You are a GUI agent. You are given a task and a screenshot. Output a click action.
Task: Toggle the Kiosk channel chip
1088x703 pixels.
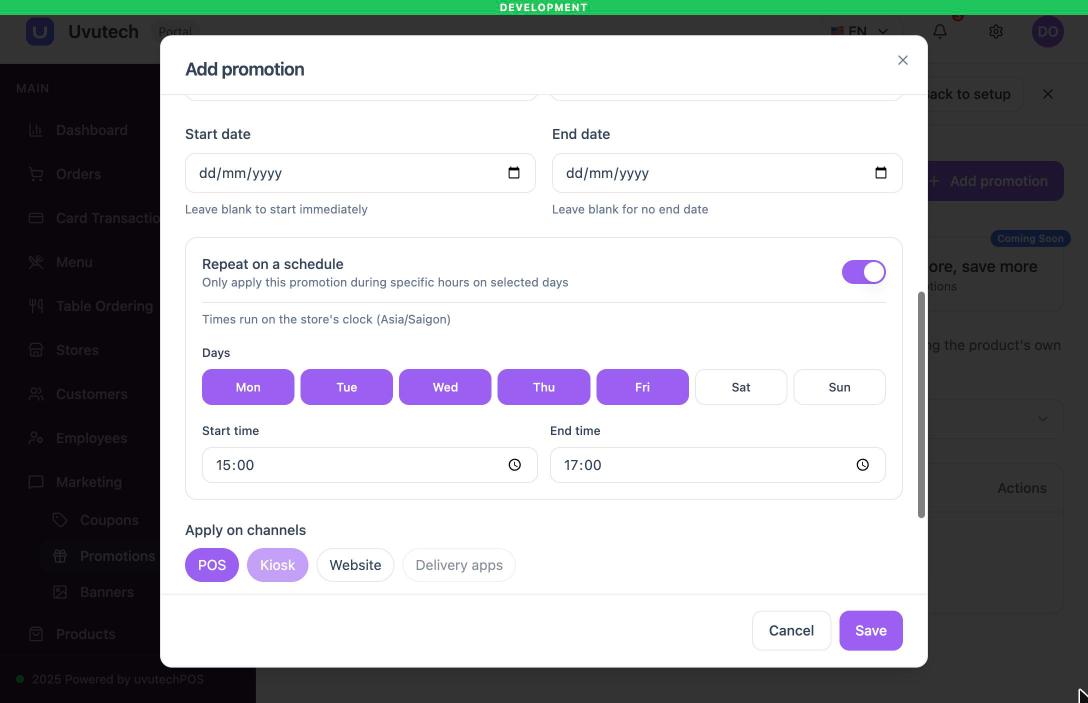coord(278,565)
